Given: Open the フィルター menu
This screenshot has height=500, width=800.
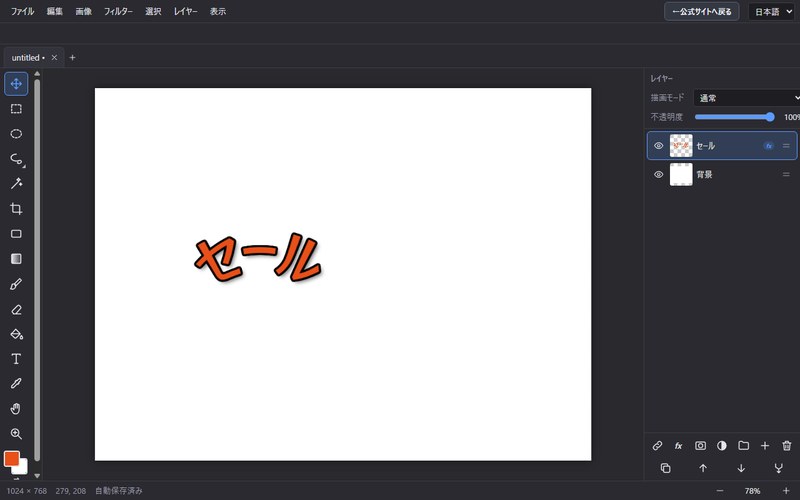Looking at the screenshot, I should click(x=118, y=11).
